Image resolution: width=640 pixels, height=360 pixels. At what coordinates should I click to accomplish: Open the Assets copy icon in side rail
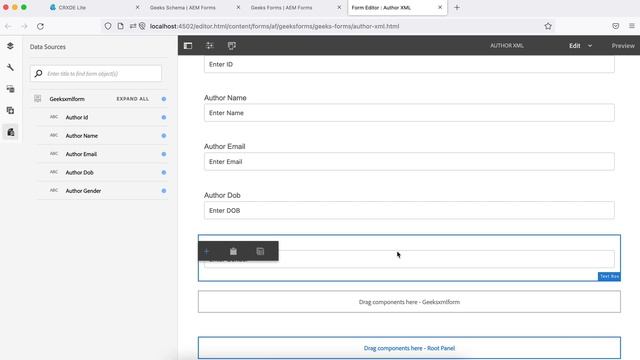10,111
